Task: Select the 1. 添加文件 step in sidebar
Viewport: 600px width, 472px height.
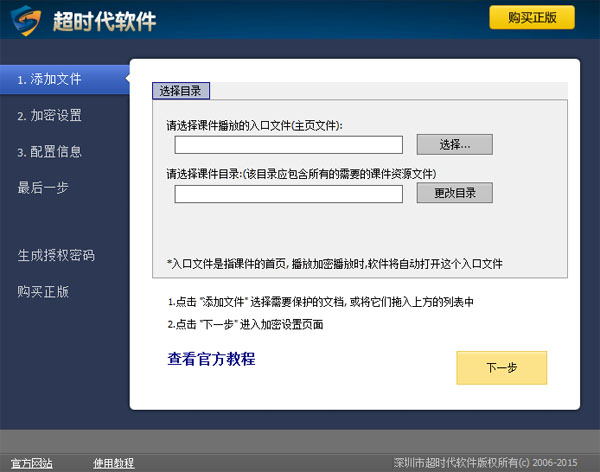Action: pos(65,80)
